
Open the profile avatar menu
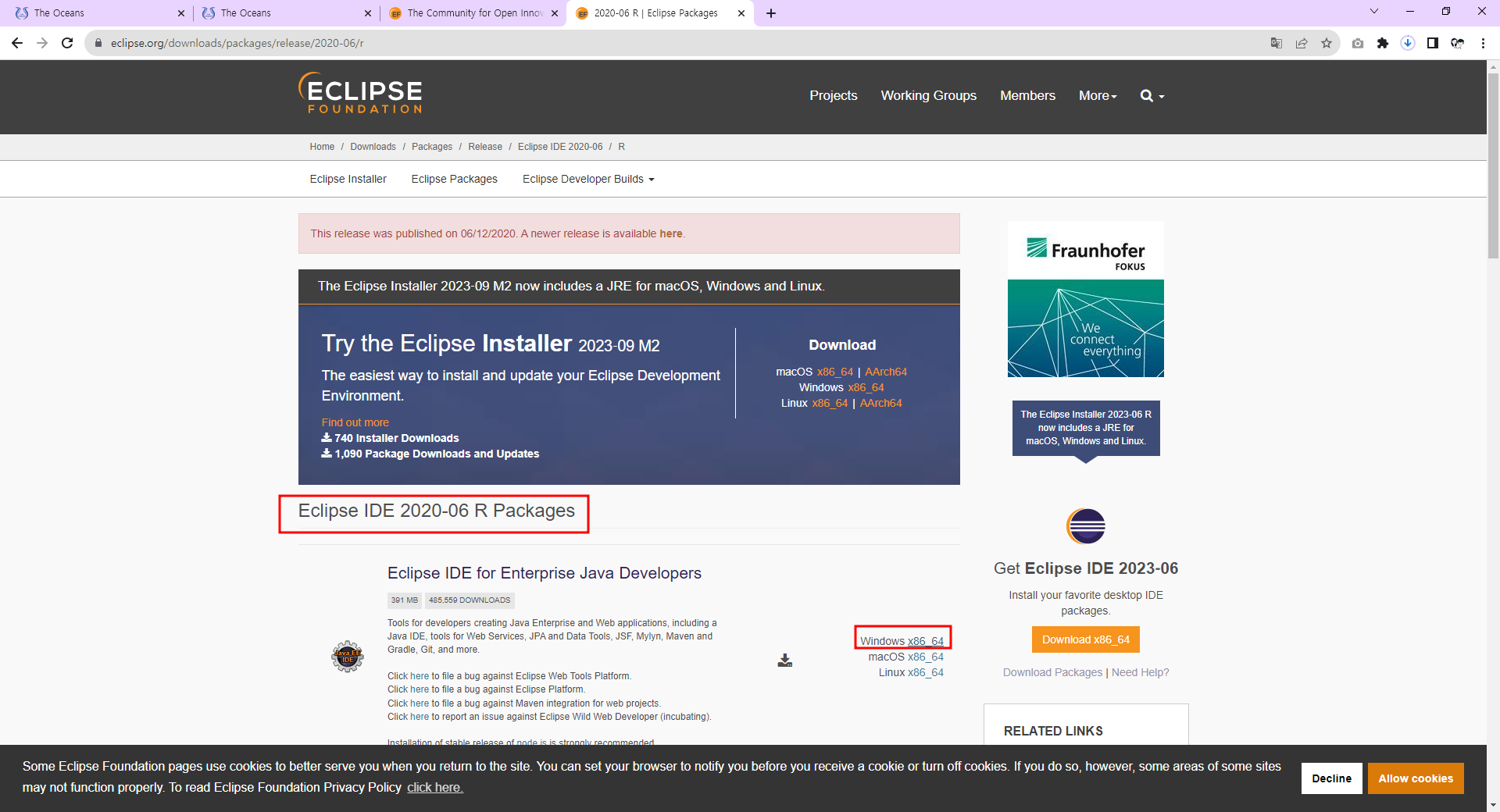click(1458, 43)
